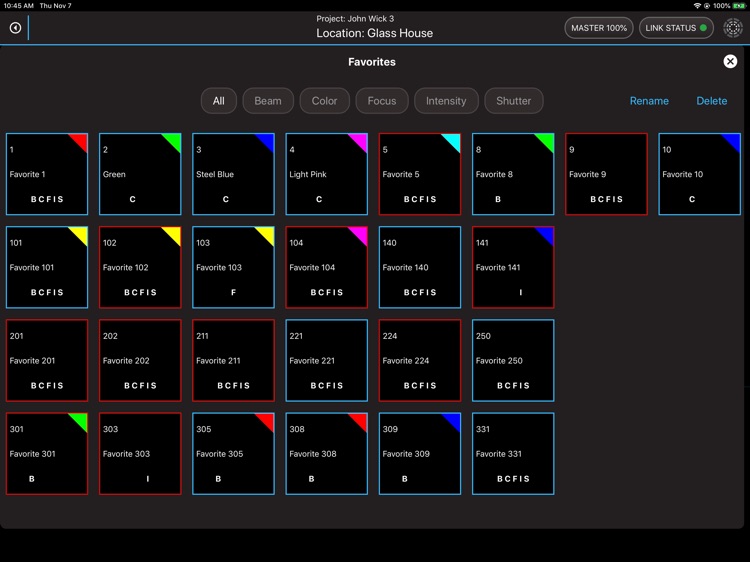Close the Favorites panel

[730, 62]
